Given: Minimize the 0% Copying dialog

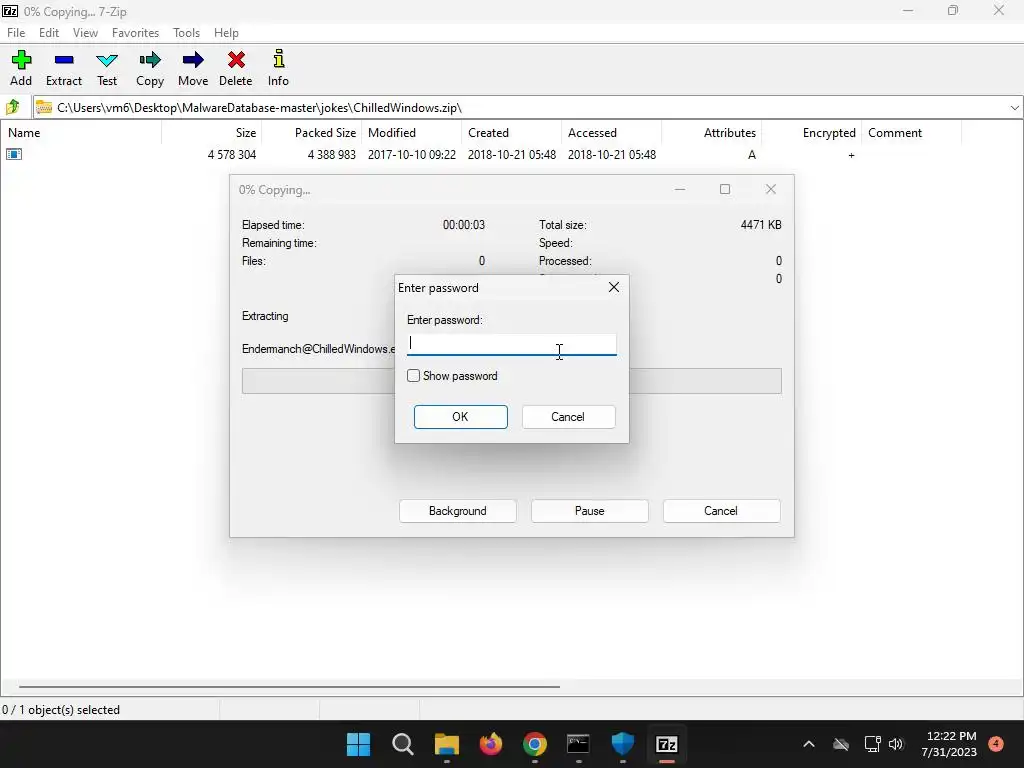Looking at the screenshot, I should click(x=680, y=189).
